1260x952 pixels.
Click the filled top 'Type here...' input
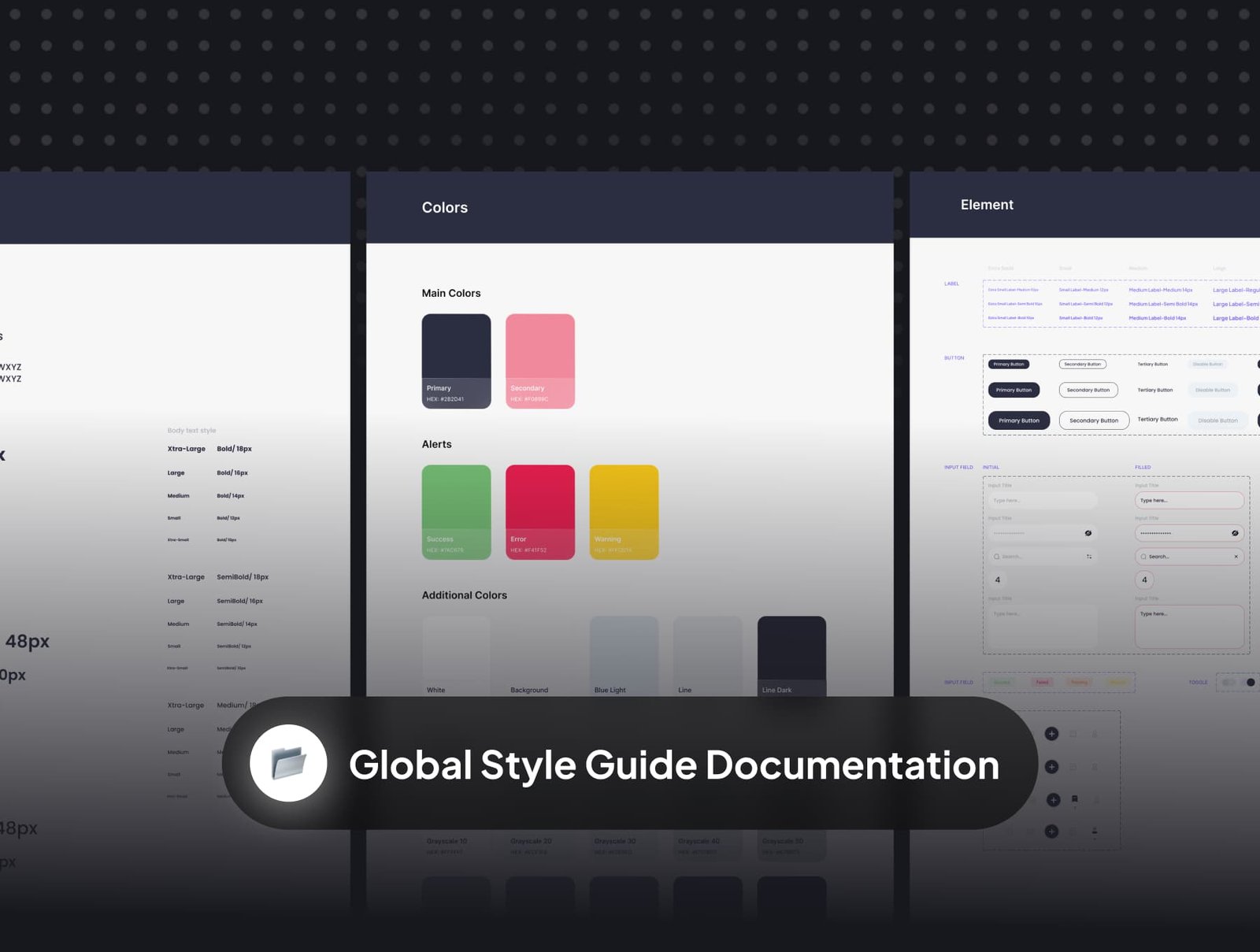pyautogui.click(x=1189, y=501)
